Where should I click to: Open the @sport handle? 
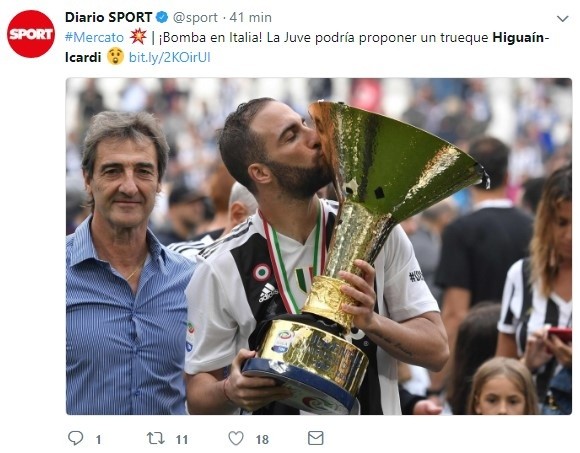point(195,17)
